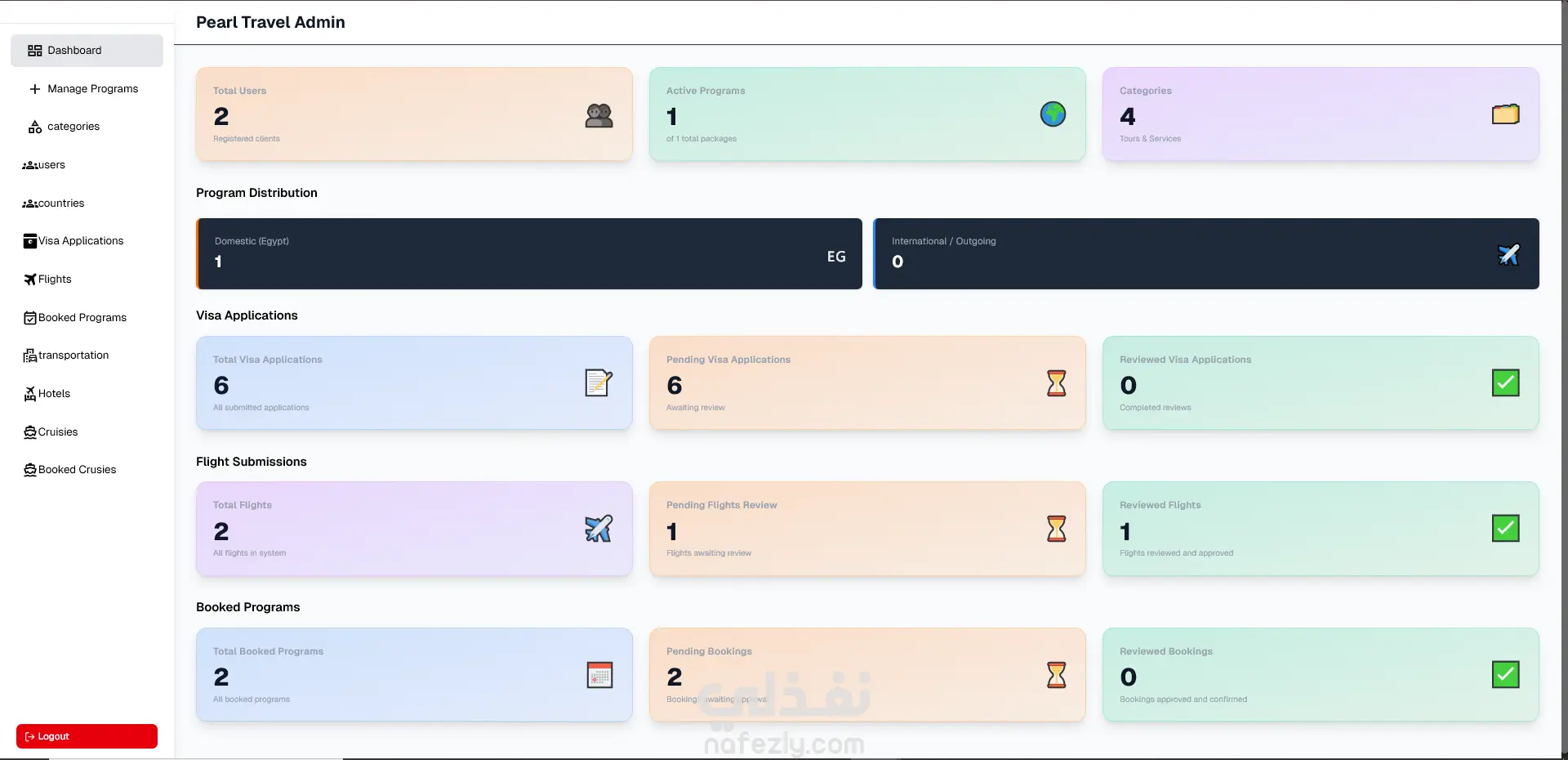Click the memo icon on Total Visa Applications
The height and width of the screenshot is (760, 1568).
tap(599, 383)
